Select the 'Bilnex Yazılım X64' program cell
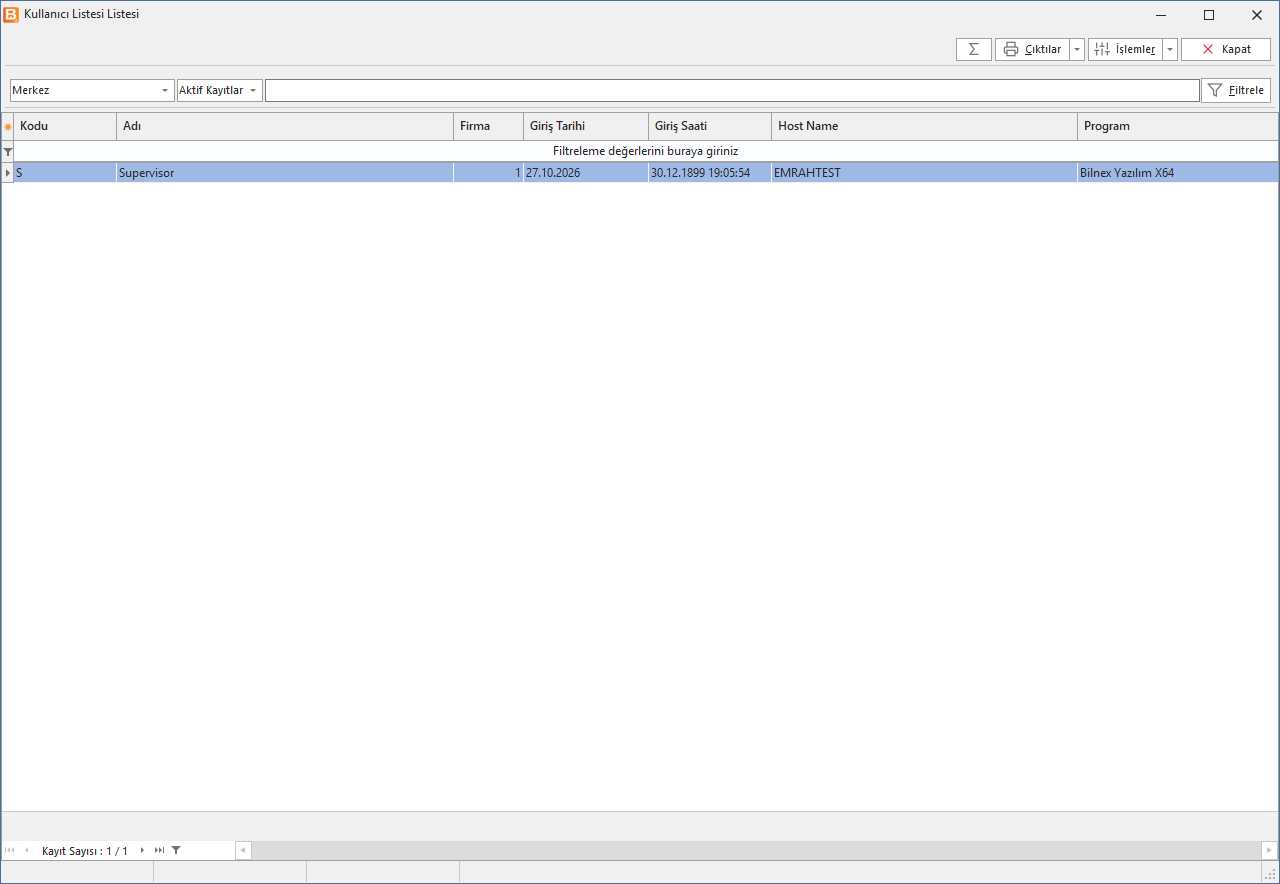The height and width of the screenshot is (884, 1280). coord(1178,173)
